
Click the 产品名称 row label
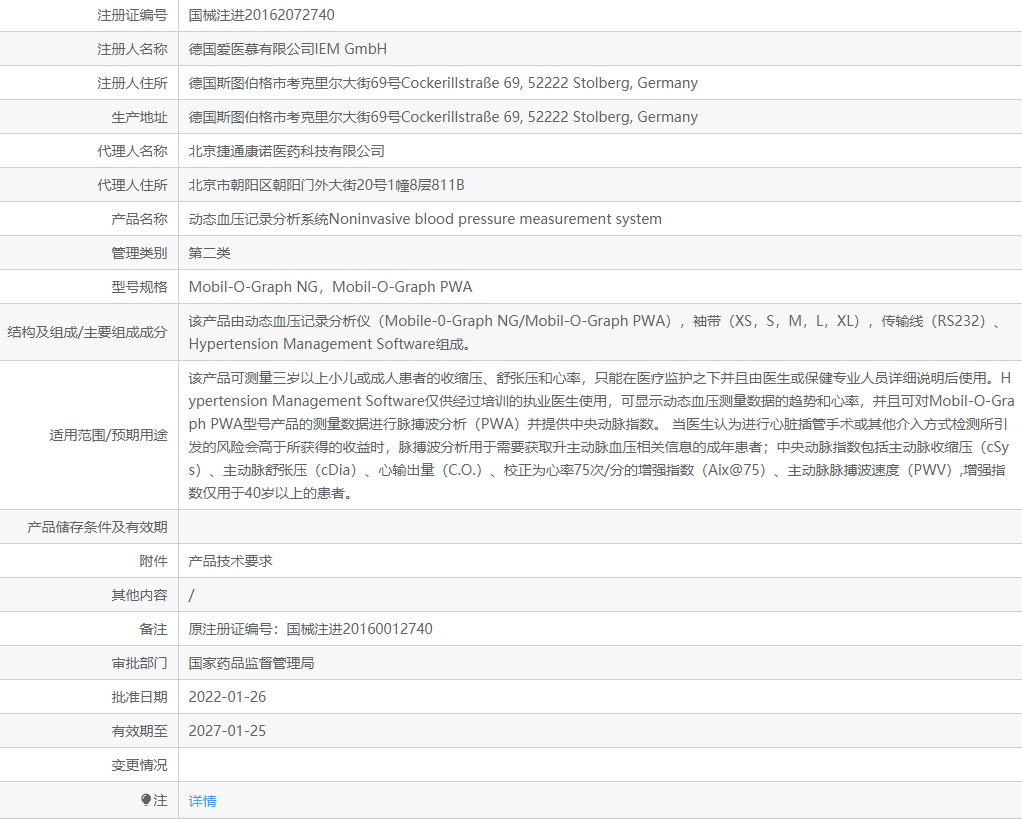[x=139, y=219]
